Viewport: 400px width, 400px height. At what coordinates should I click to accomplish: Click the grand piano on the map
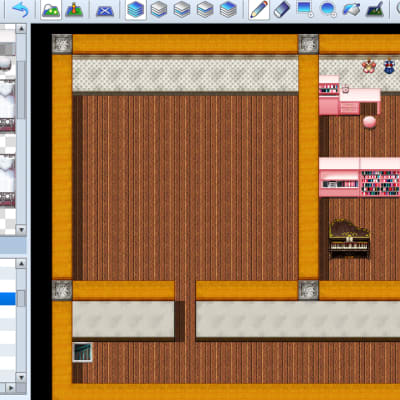coord(349,239)
